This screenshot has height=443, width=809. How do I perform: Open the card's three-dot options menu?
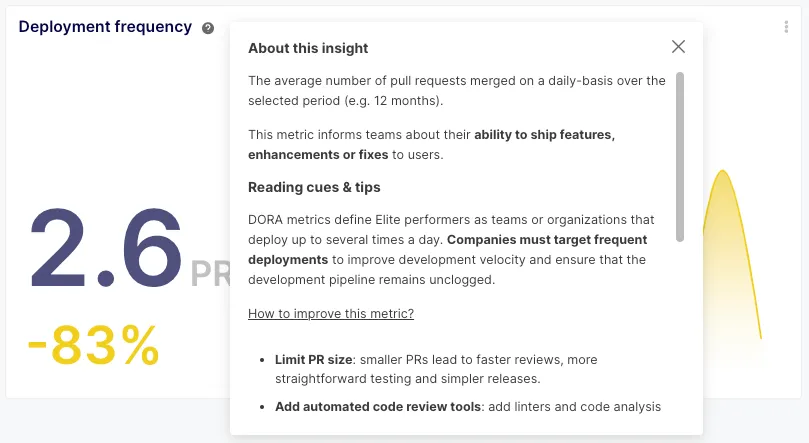tap(787, 28)
